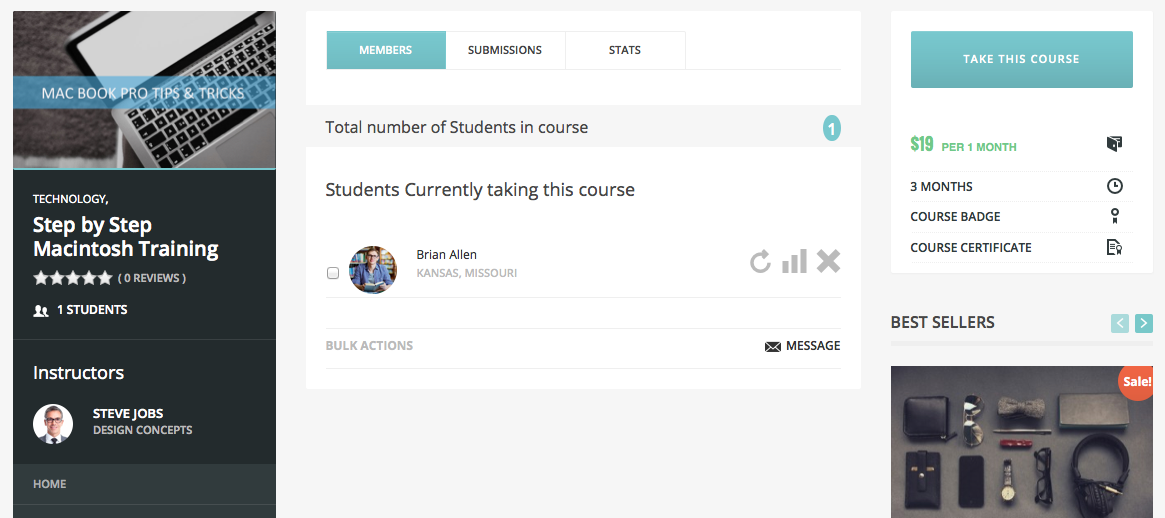Screen dimensions: 1165x518
Task: Click the (0 Reviews) link
Action: 152,279
